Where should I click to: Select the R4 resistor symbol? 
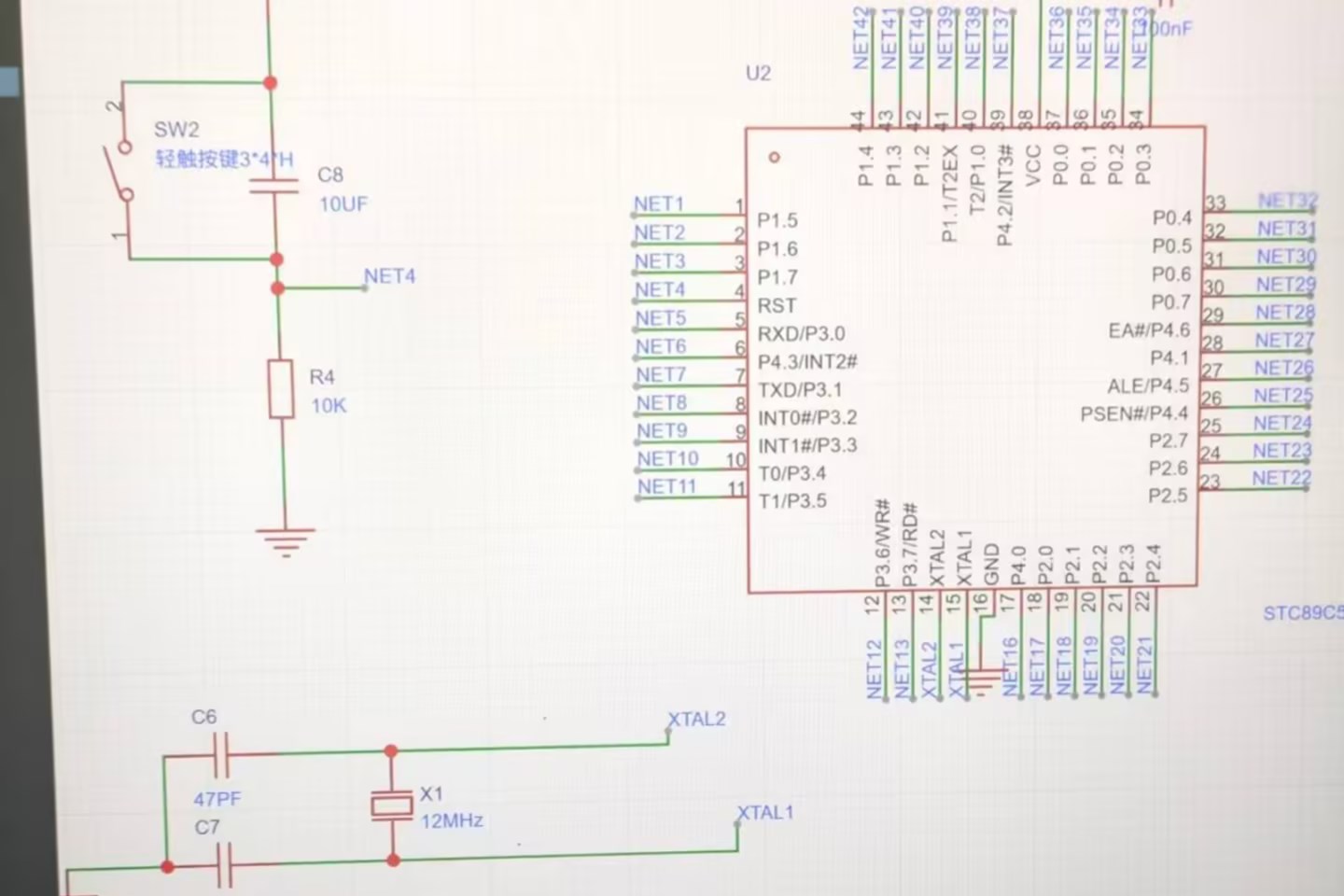(281, 390)
